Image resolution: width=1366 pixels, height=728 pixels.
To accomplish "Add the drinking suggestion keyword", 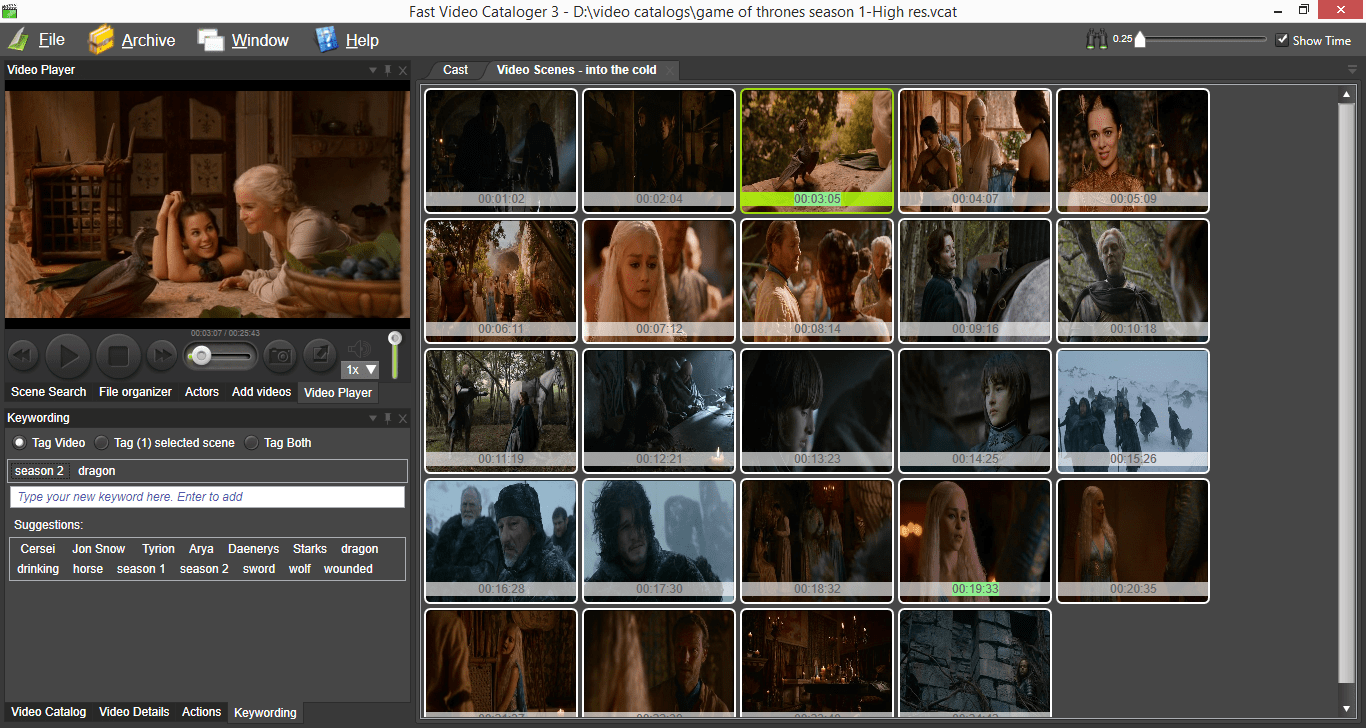I will 38,569.
